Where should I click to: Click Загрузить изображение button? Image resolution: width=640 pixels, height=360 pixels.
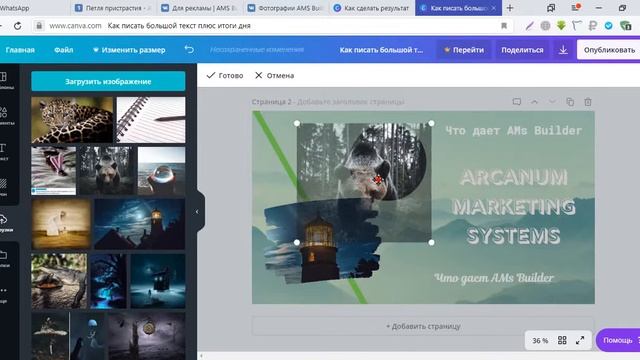[108, 81]
